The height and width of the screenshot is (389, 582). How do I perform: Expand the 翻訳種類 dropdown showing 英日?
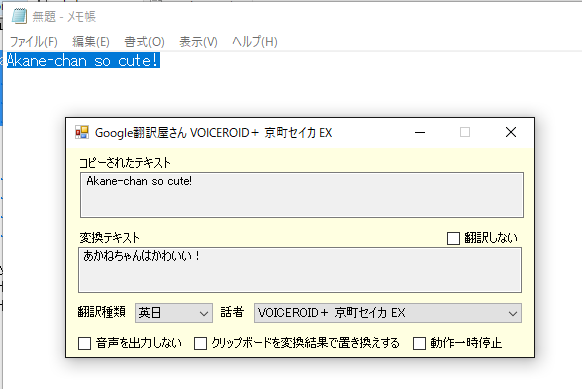pyautogui.click(x=174, y=313)
